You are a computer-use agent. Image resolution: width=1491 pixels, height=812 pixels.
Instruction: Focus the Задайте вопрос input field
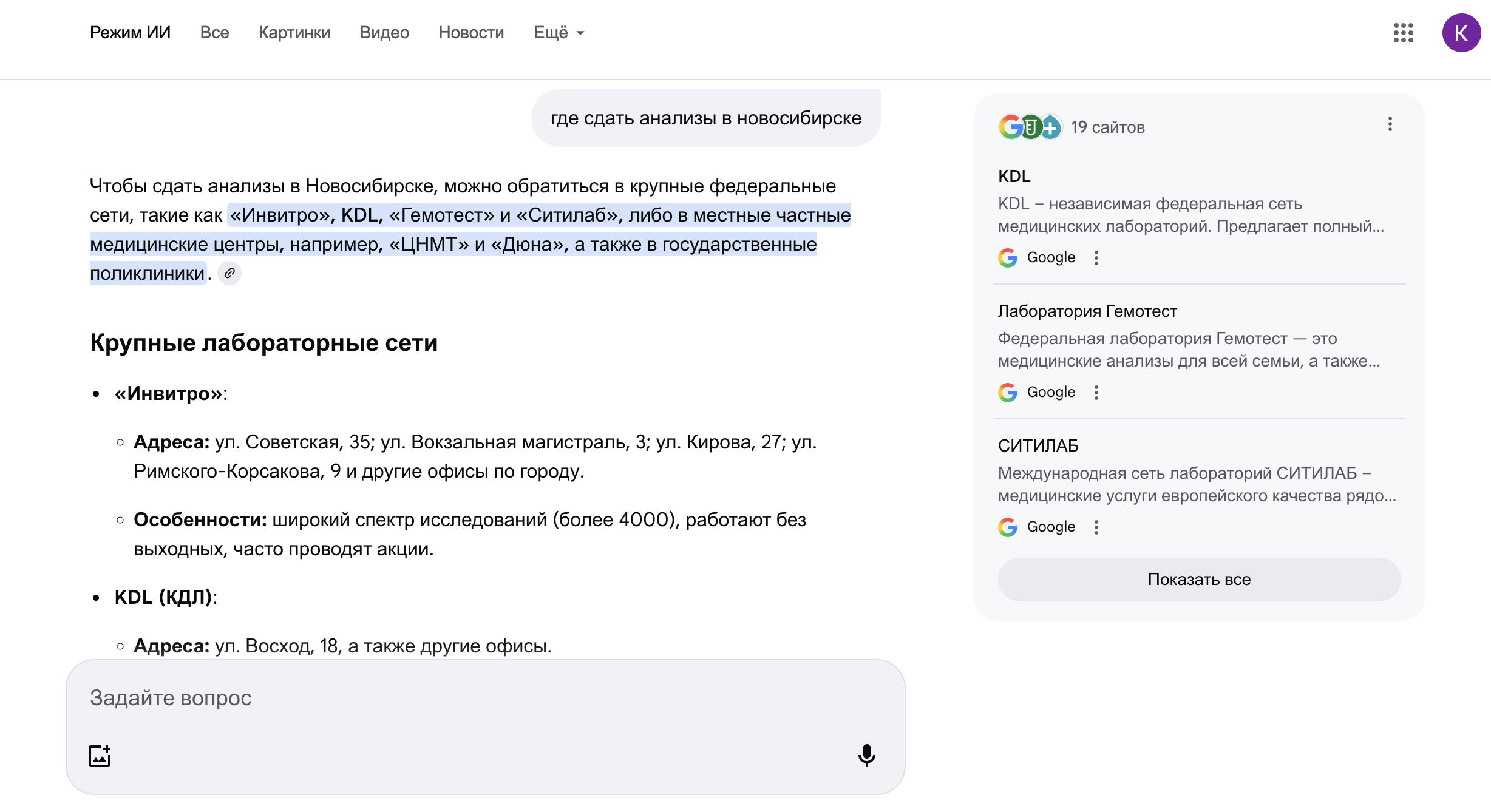[474, 699]
